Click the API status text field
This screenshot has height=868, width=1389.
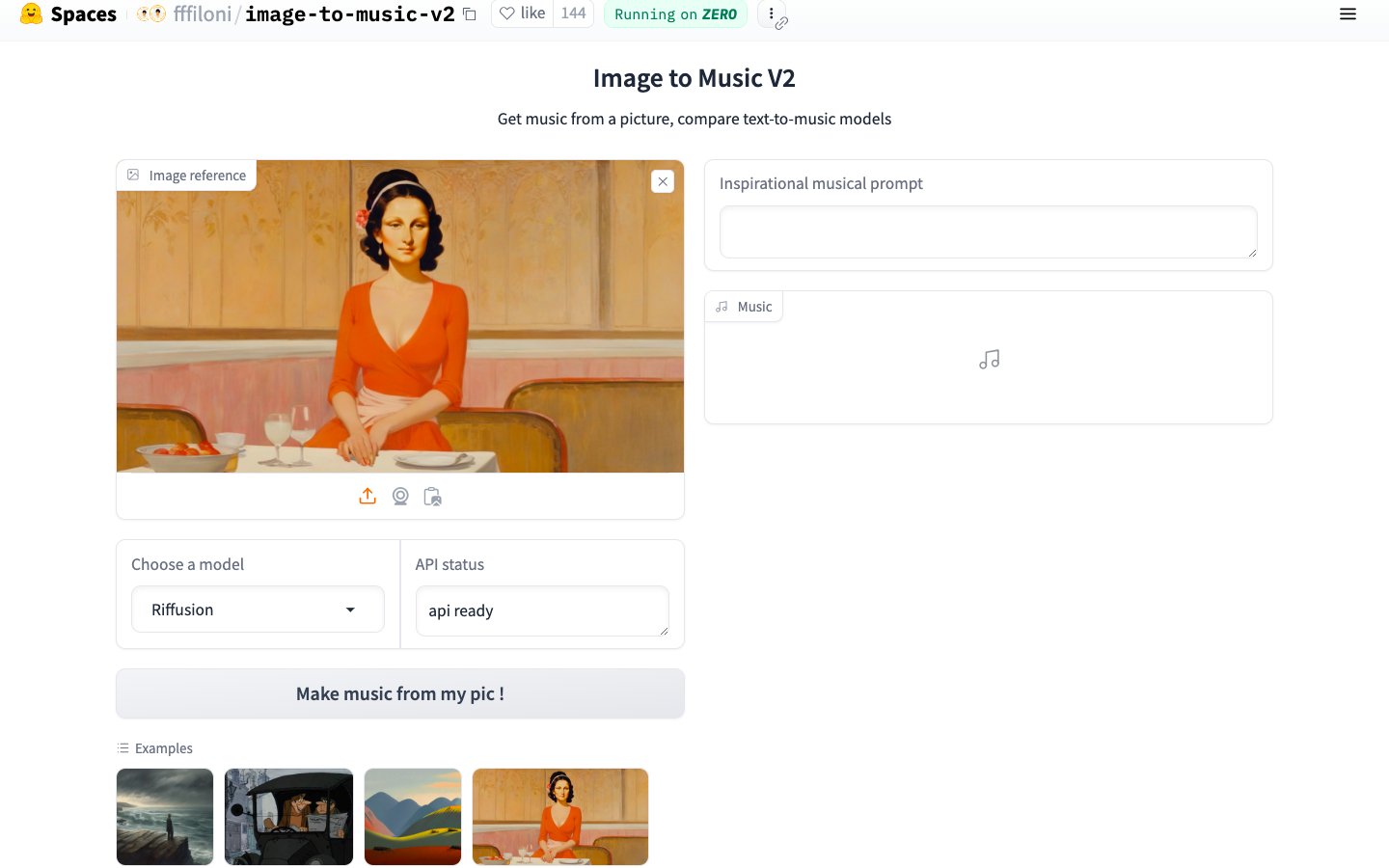tap(542, 610)
